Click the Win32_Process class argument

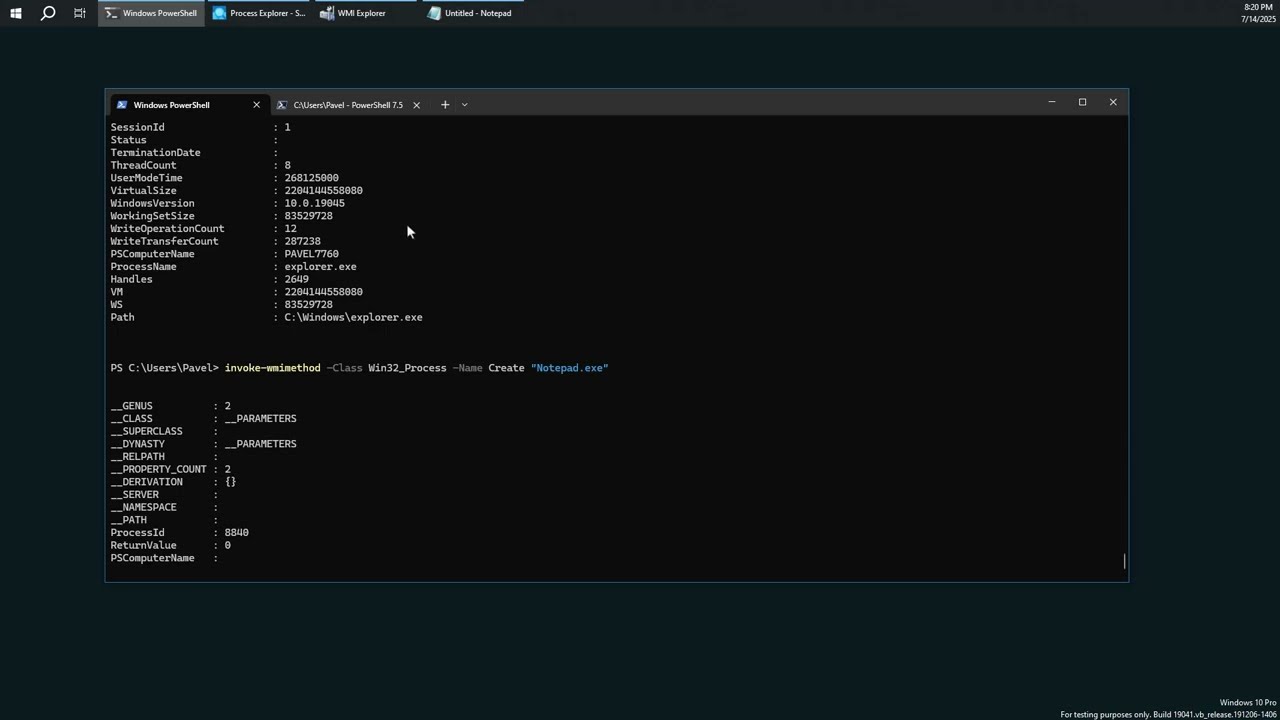tap(407, 368)
